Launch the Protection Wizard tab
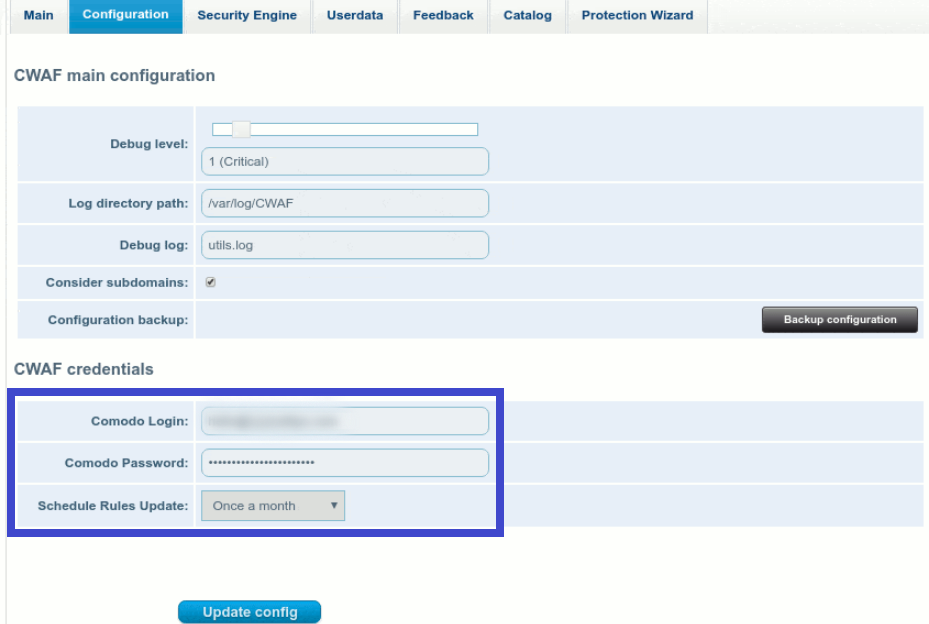The image size is (929, 624). [638, 16]
